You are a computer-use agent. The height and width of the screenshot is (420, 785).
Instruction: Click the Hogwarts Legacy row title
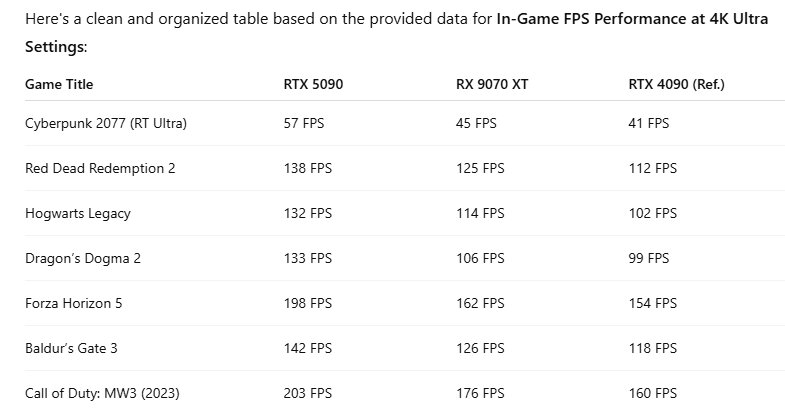coord(78,213)
